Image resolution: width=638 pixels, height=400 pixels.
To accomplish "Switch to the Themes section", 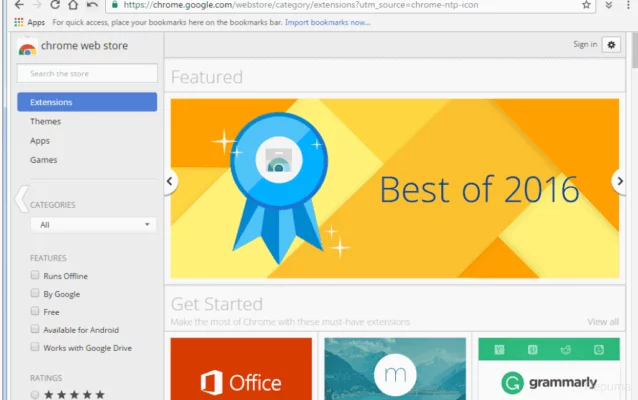I will click(x=45, y=121).
